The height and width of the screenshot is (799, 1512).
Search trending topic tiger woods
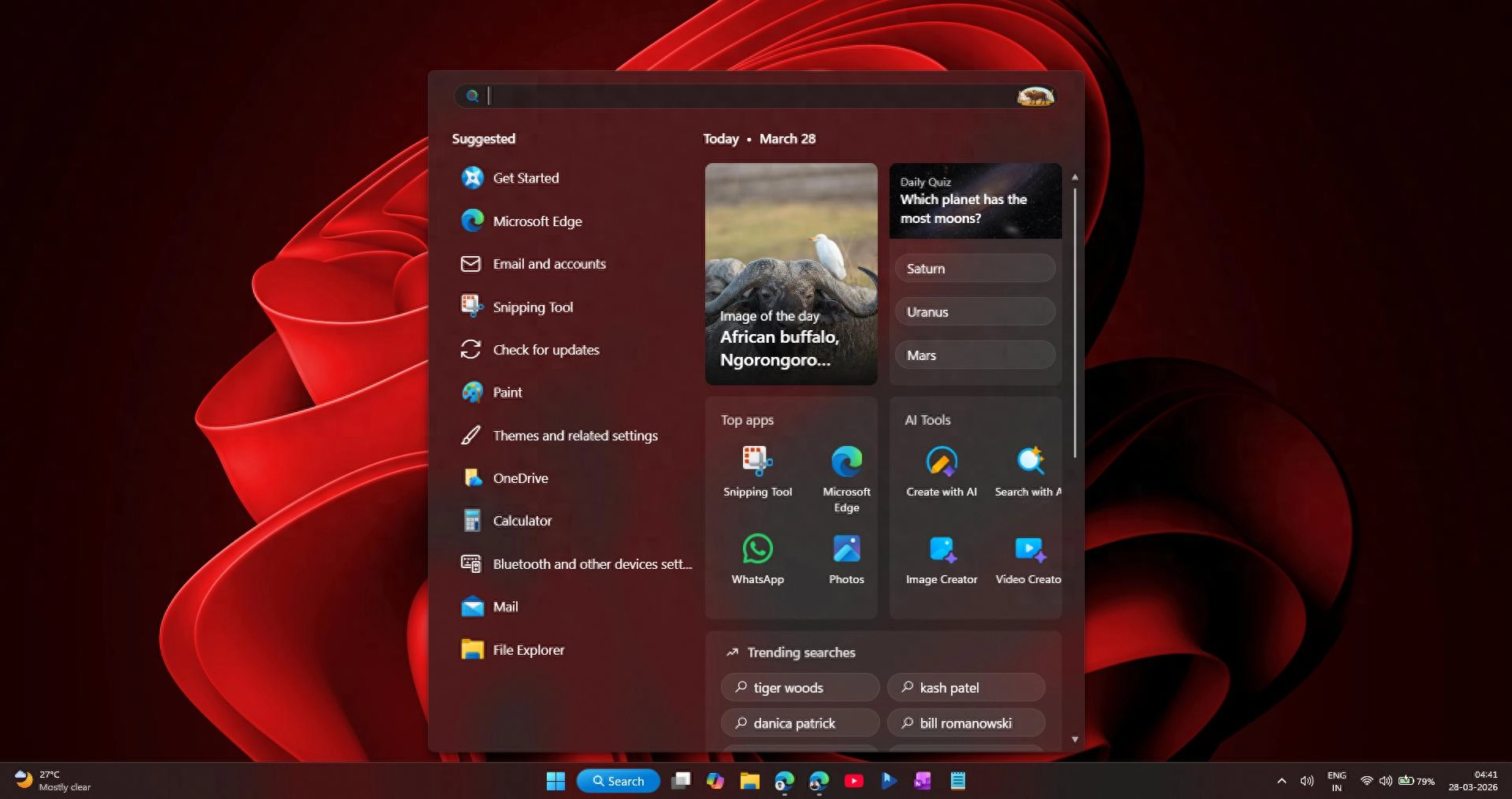click(x=798, y=687)
